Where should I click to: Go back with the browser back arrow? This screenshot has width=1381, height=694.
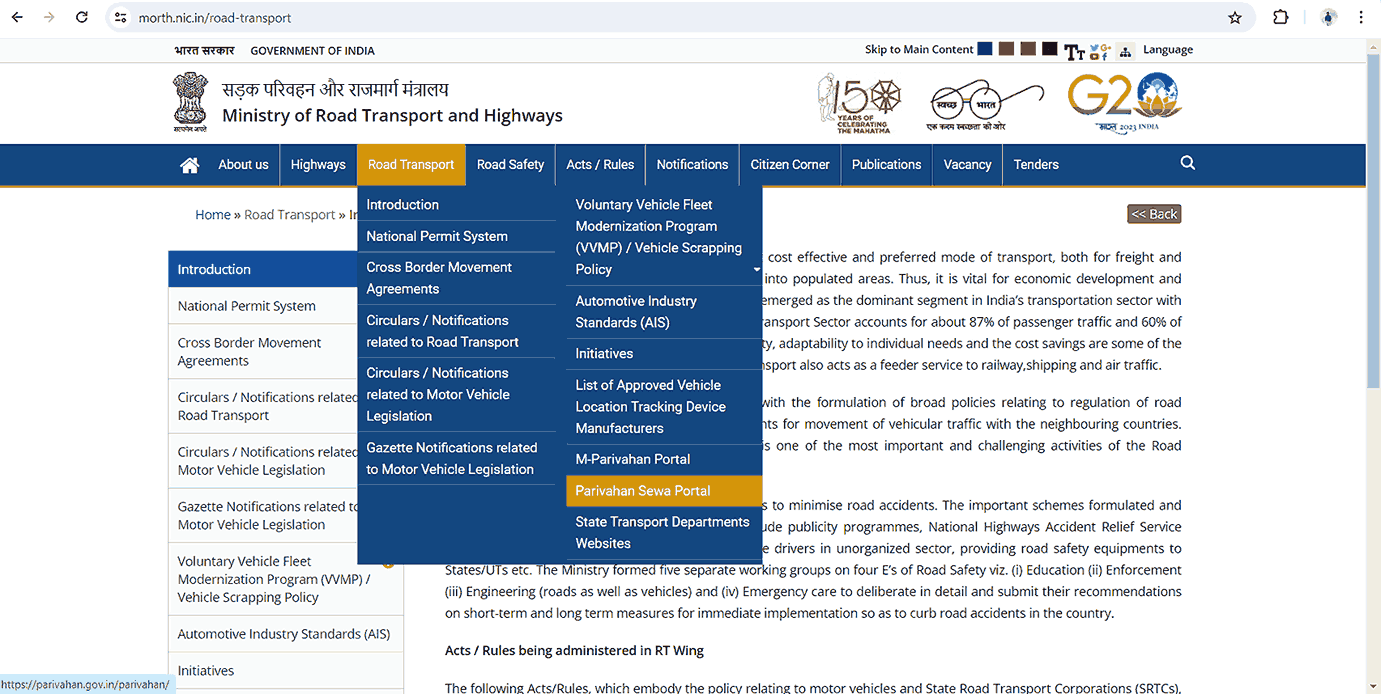17,18
